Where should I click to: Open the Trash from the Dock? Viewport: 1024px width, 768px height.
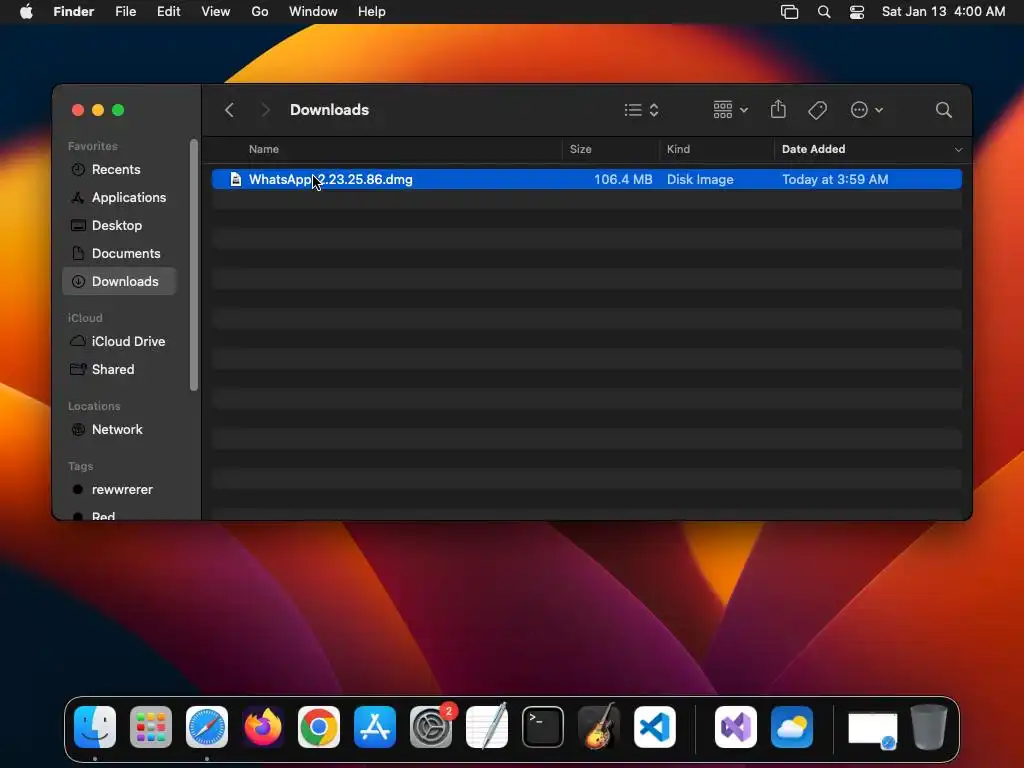point(929,727)
